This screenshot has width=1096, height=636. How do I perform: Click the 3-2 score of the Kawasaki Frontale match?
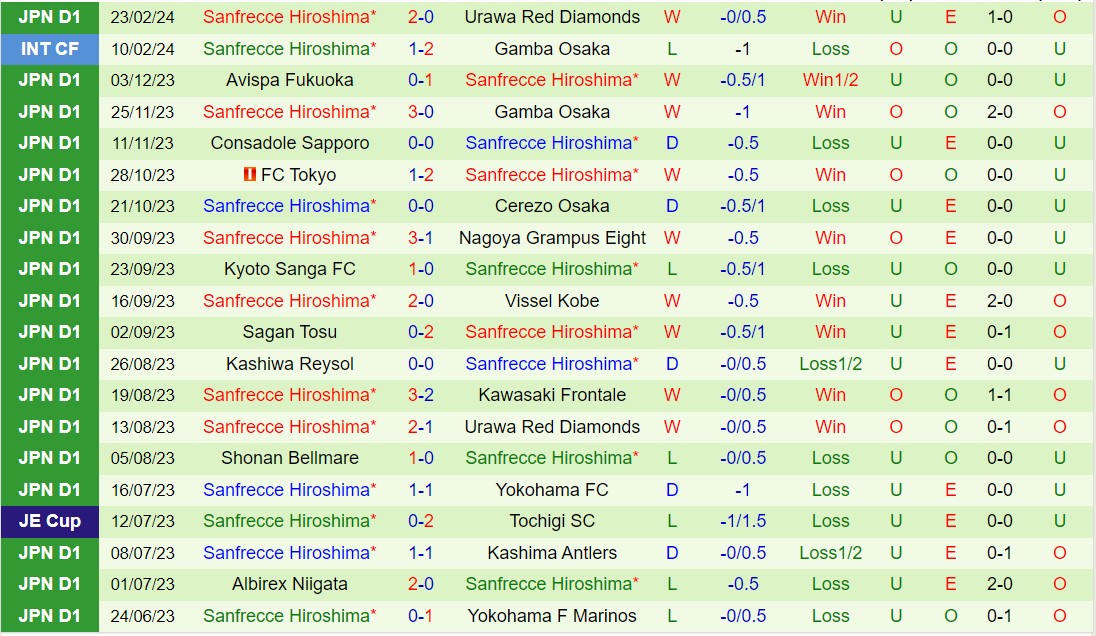click(x=420, y=395)
